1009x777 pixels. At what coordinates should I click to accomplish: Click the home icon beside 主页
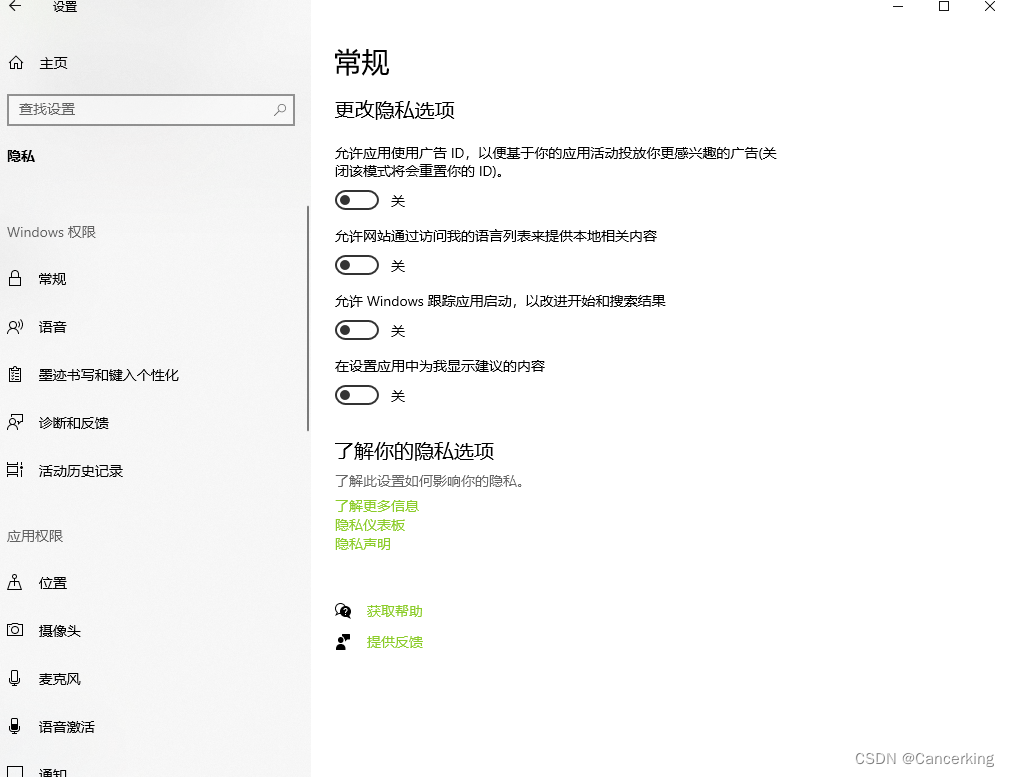(x=16, y=63)
